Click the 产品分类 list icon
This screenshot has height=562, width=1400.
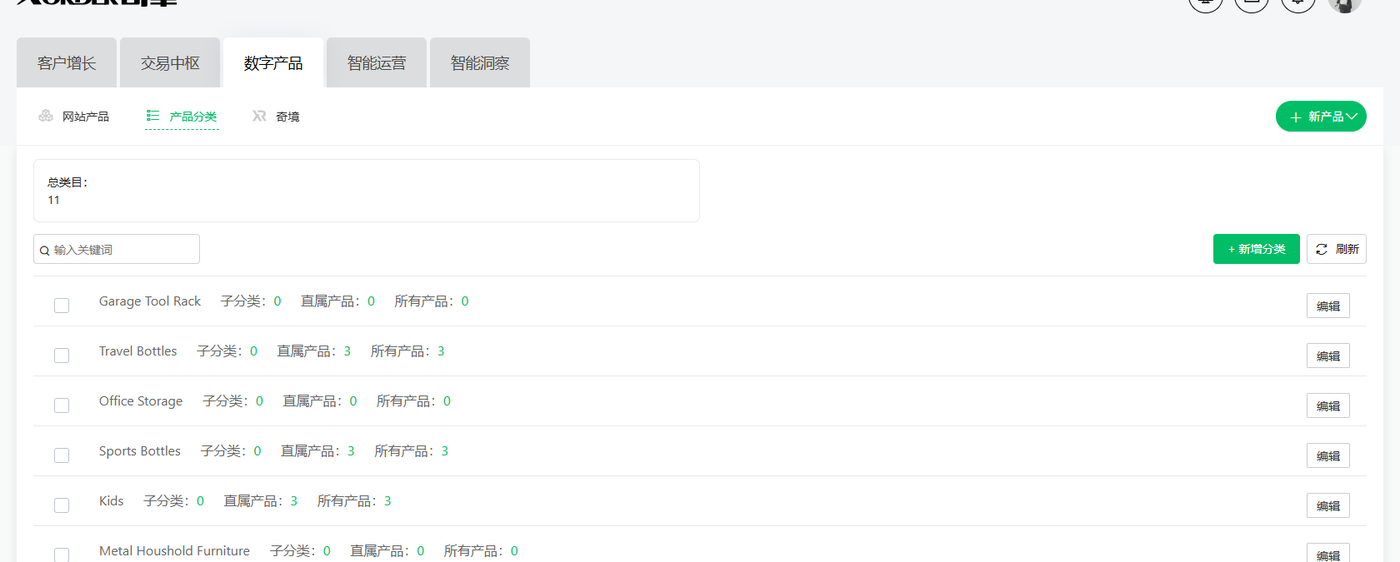(x=153, y=116)
